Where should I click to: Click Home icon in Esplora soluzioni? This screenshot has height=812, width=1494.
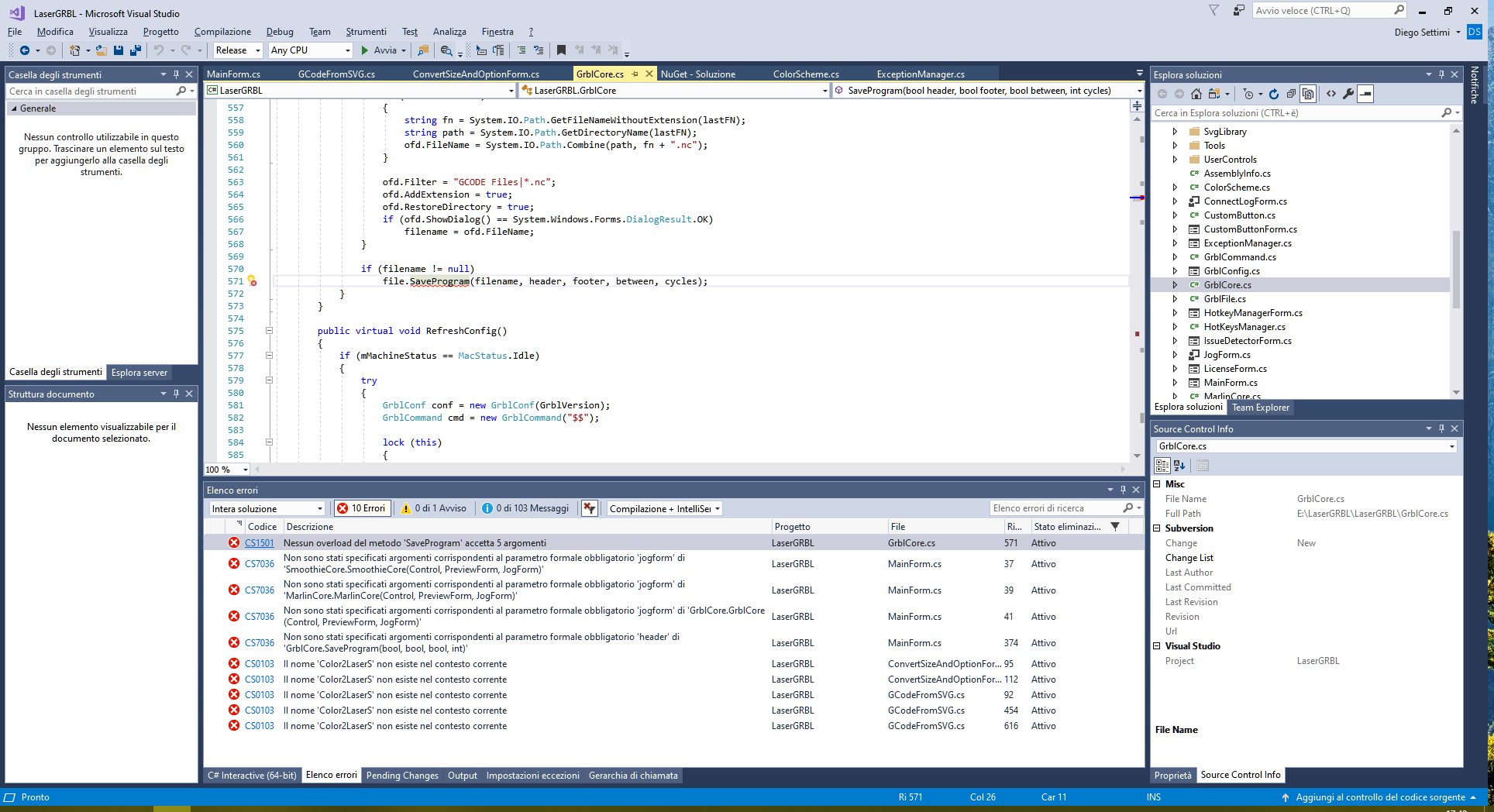coord(1196,94)
